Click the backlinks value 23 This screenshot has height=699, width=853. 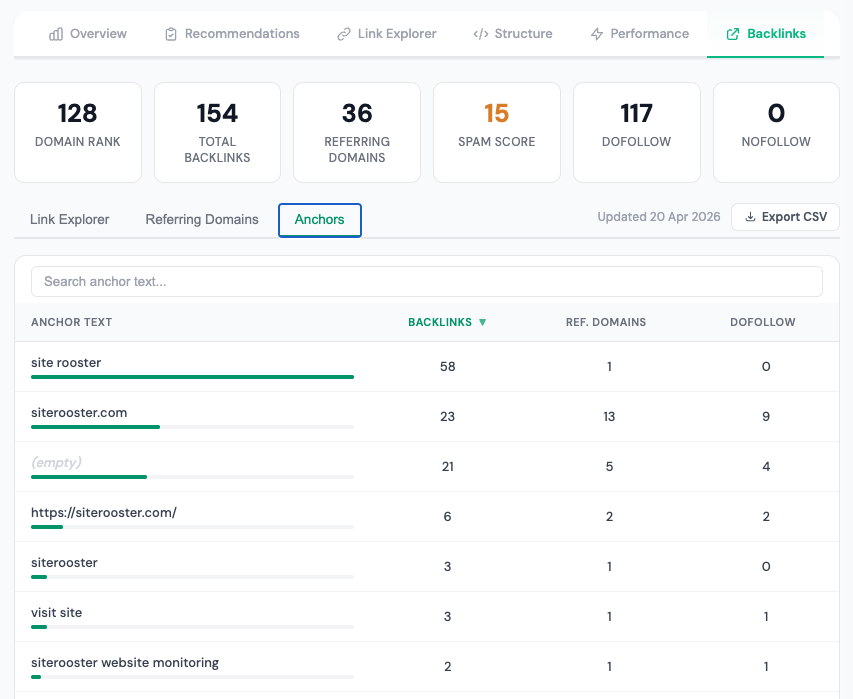tap(447, 417)
